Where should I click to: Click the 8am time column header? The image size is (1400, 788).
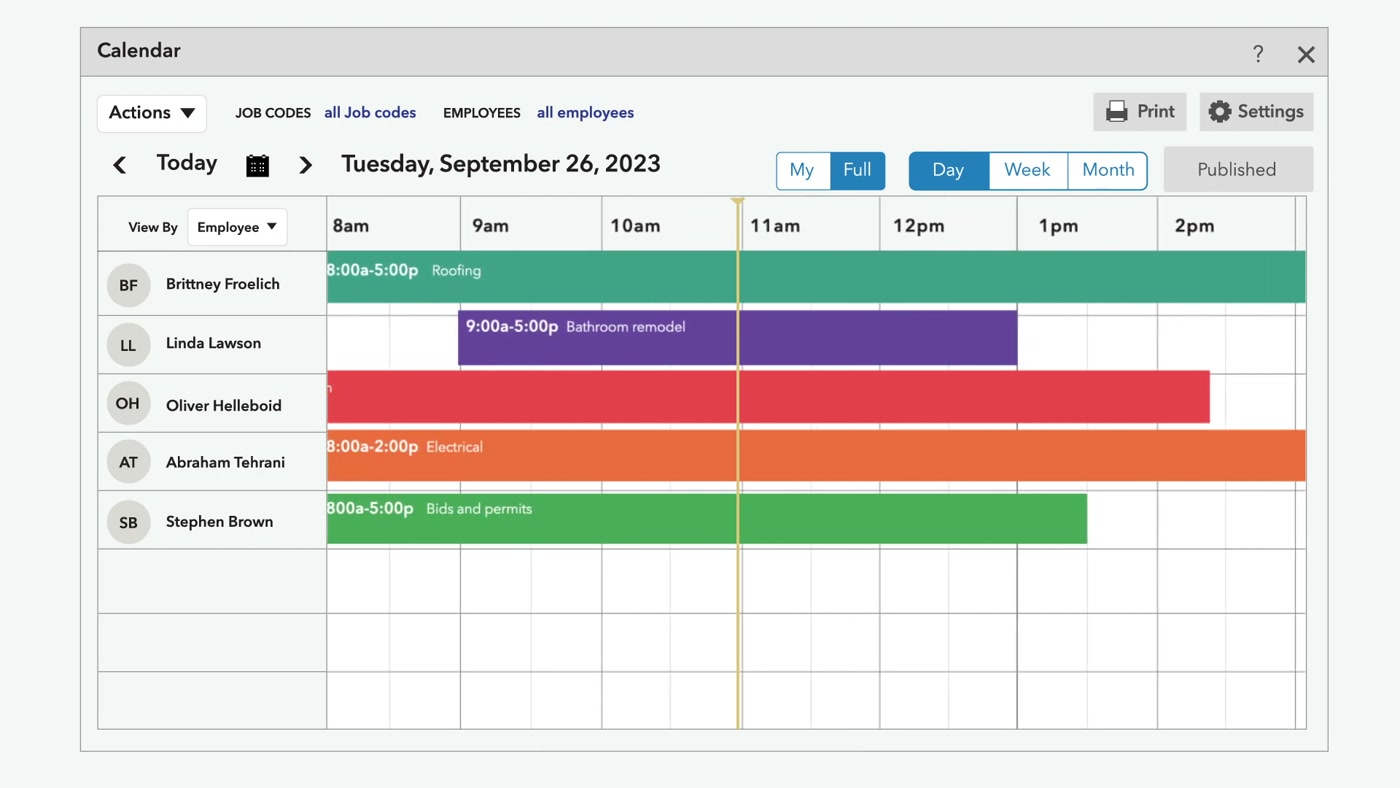pos(351,226)
